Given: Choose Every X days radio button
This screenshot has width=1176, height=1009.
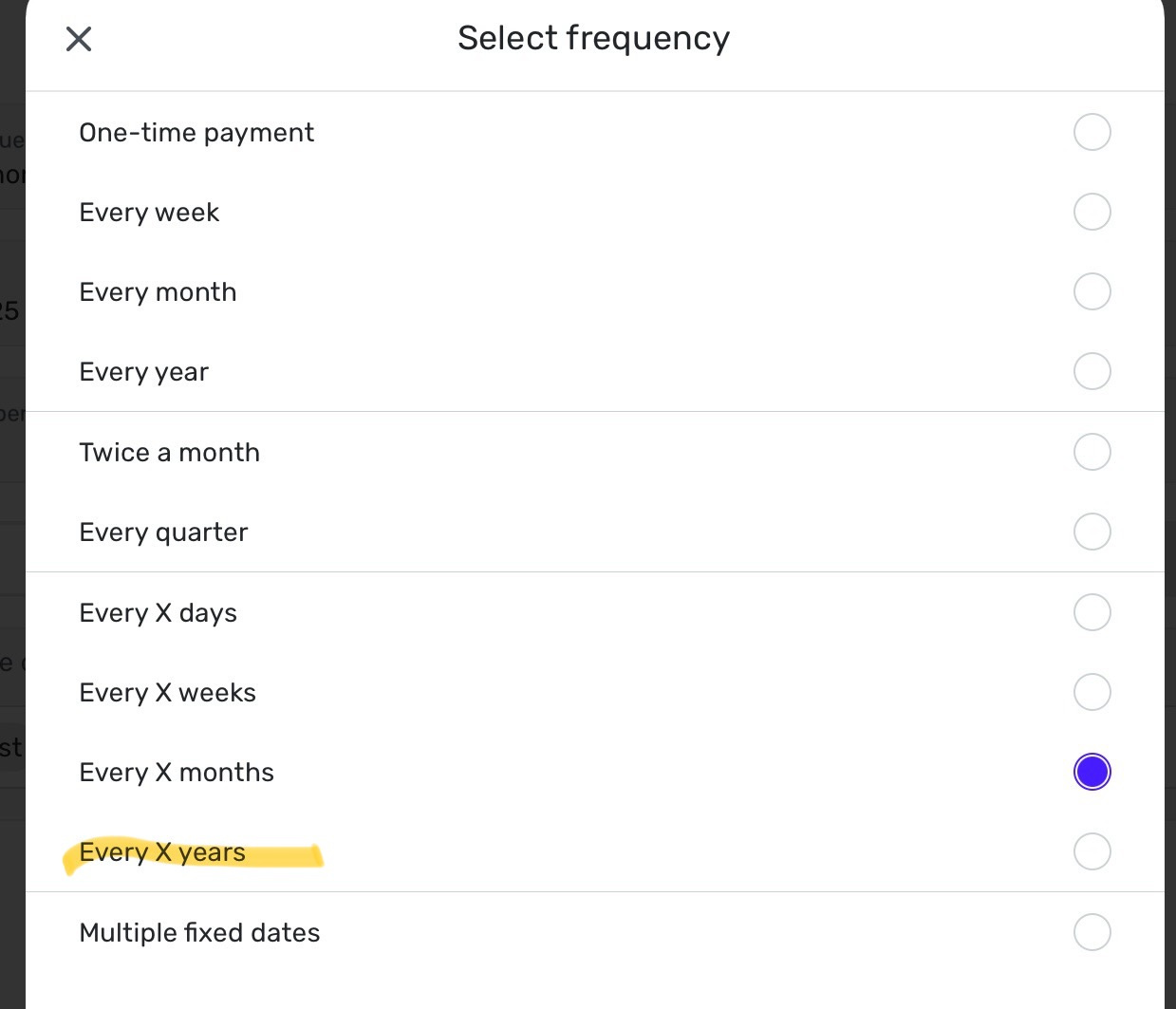Looking at the screenshot, I should pyautogui.click(x=1092, y=612).
